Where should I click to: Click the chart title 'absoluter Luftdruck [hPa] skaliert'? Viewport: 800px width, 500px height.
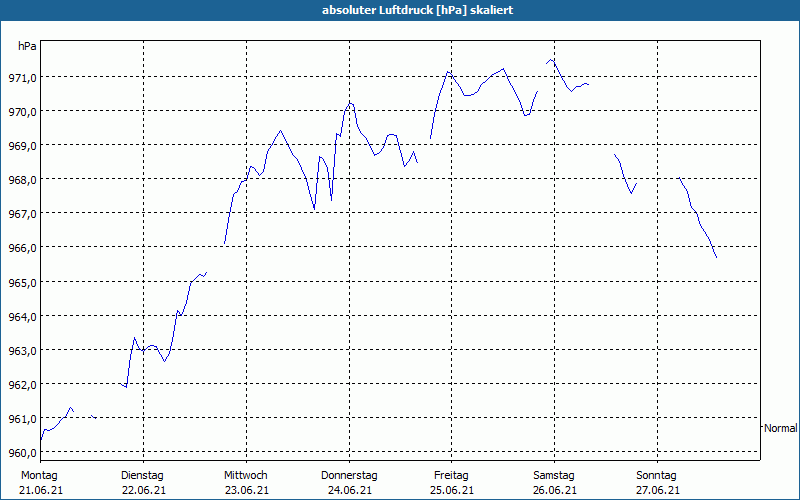(417, 10)
